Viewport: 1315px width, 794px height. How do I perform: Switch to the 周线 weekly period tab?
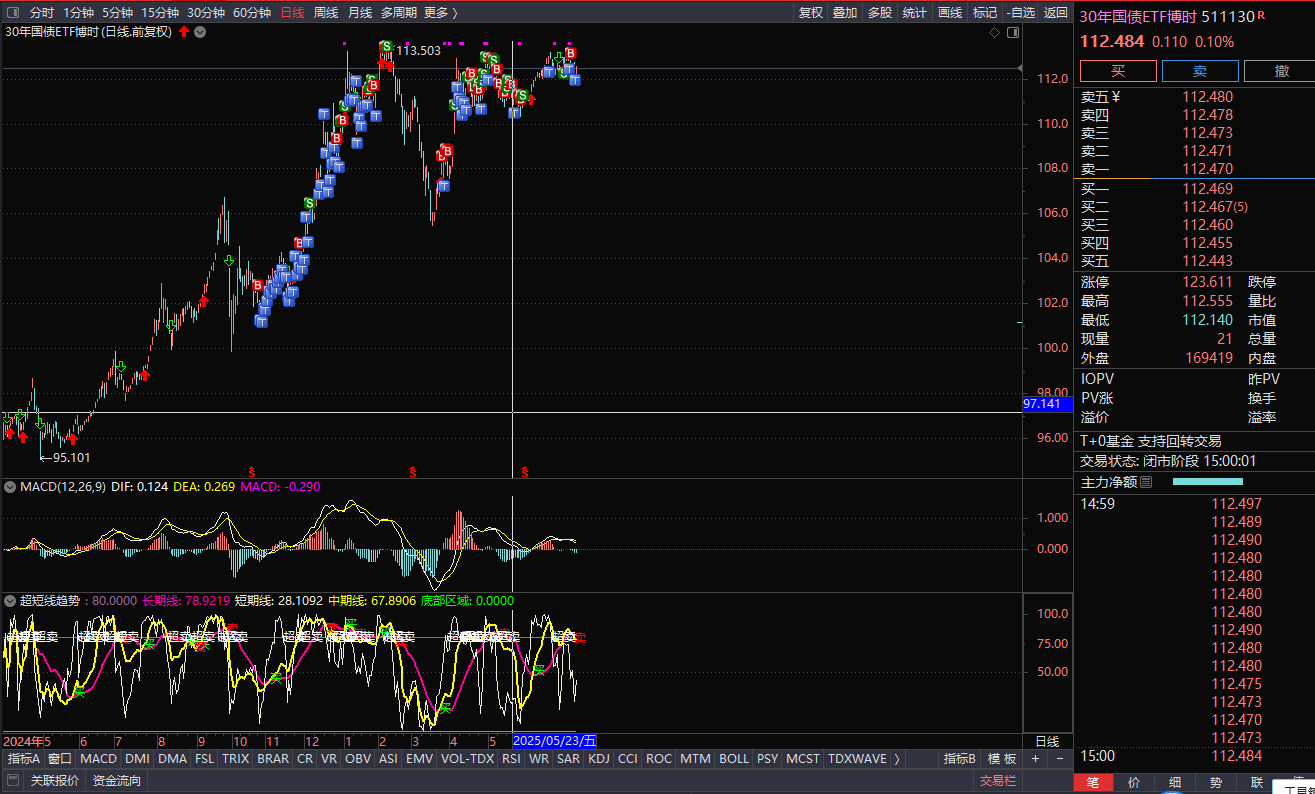coord(326,12)
